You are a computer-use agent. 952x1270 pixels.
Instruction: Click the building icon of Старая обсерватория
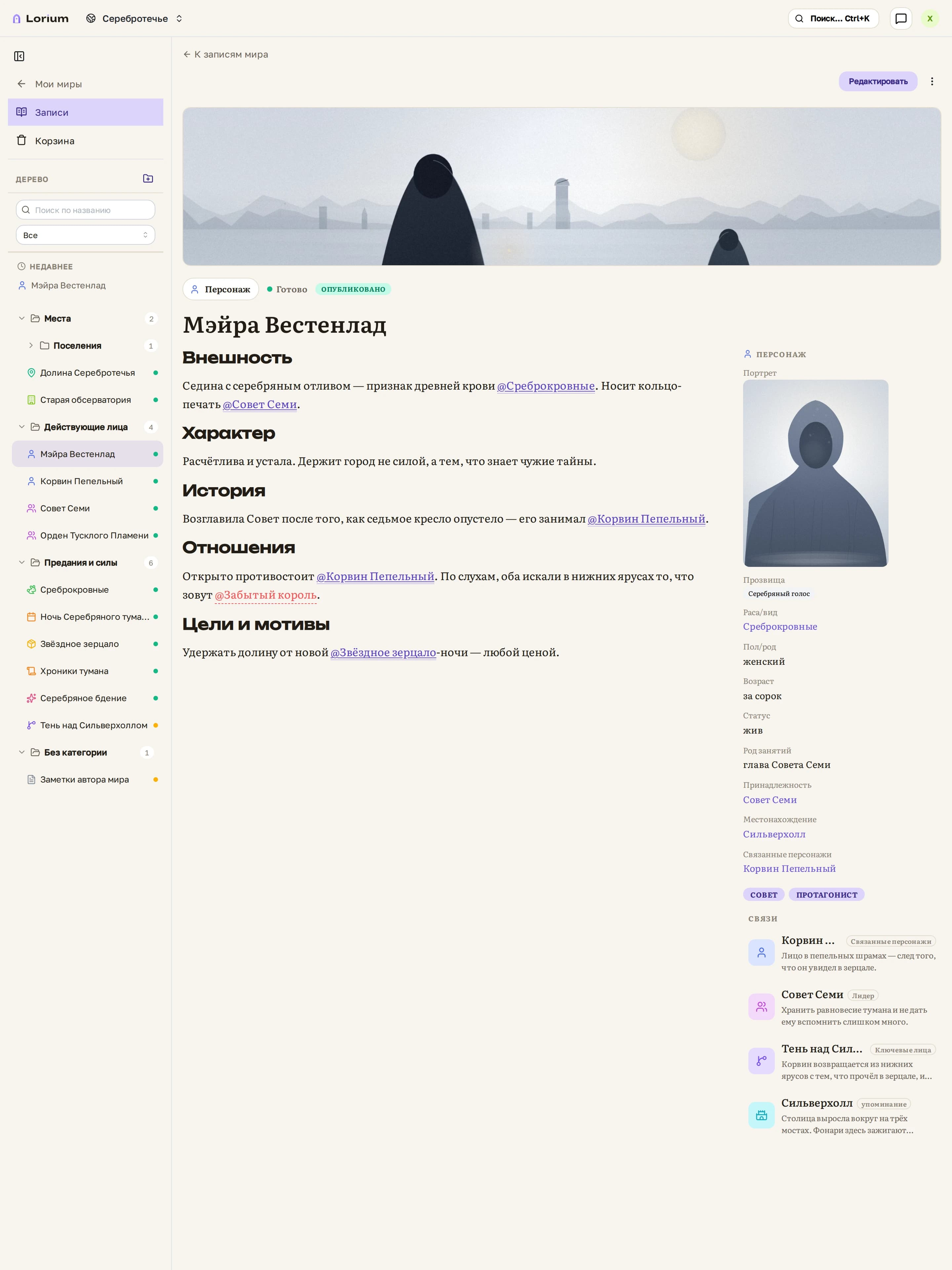pyautogui.click(x=31, y=400)
